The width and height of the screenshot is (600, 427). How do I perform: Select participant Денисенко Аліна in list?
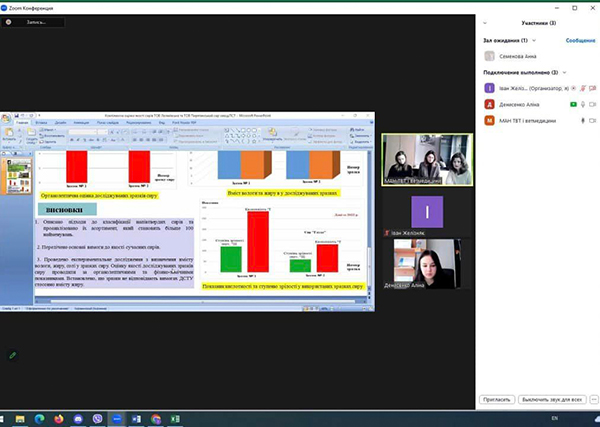pos(538,104)
